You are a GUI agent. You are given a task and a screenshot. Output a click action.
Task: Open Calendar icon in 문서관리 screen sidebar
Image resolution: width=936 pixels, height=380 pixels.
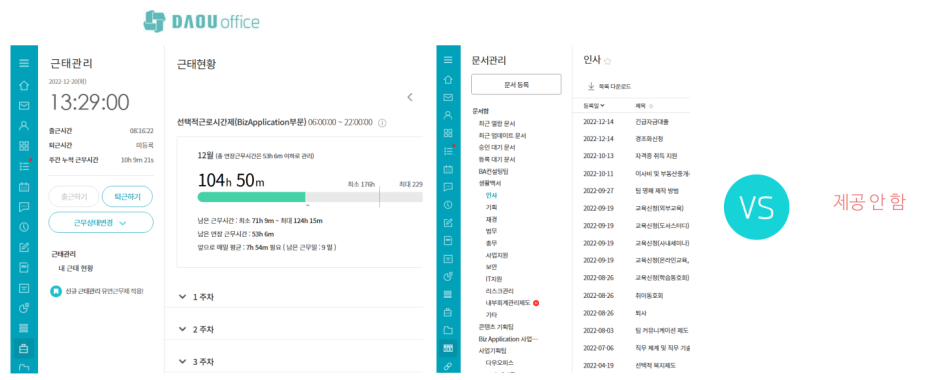[448, 169]
